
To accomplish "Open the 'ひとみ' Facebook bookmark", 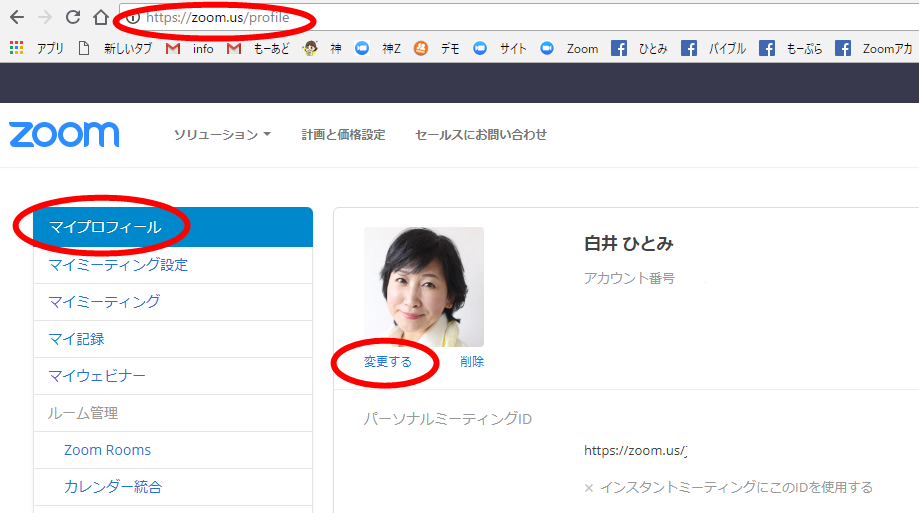I will tap(638, 48).
